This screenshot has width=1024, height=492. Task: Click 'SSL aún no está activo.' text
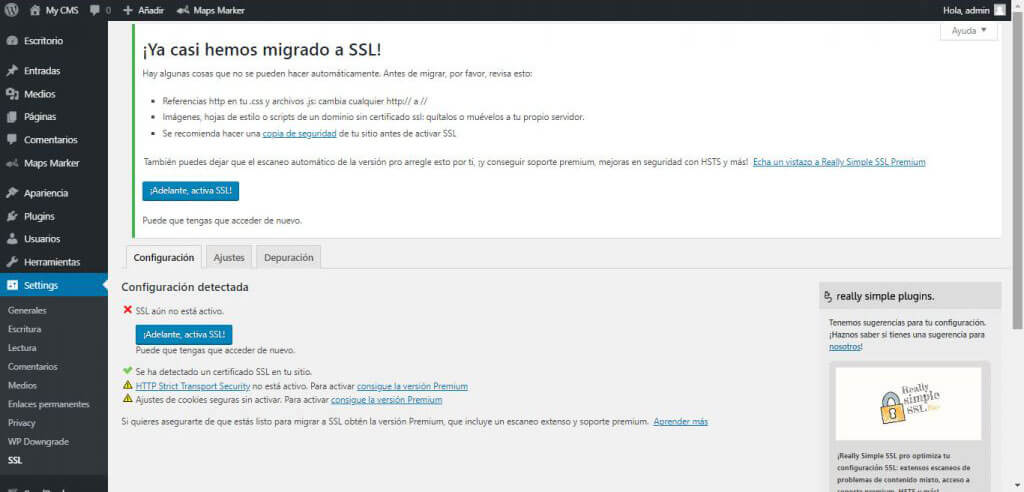180,311
